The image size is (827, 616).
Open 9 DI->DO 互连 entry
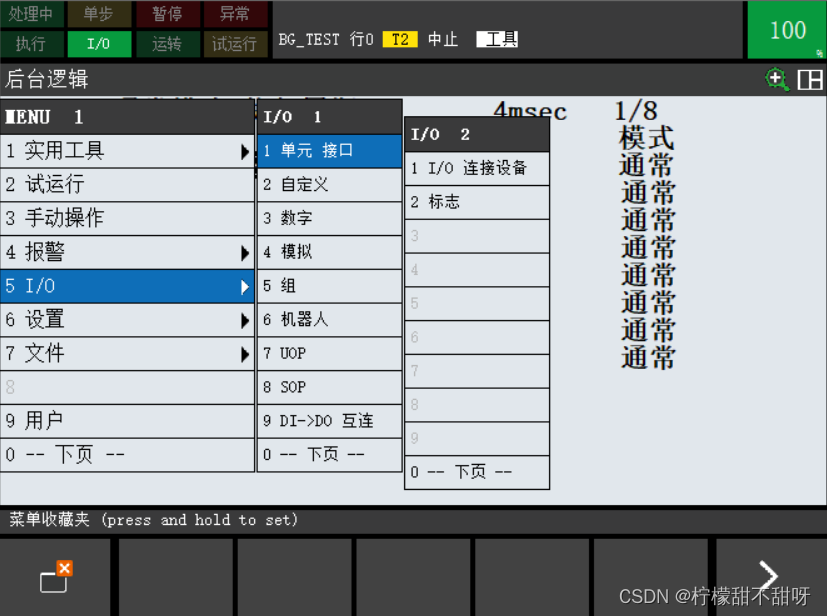pyautogui.click(x=330, y=421)
